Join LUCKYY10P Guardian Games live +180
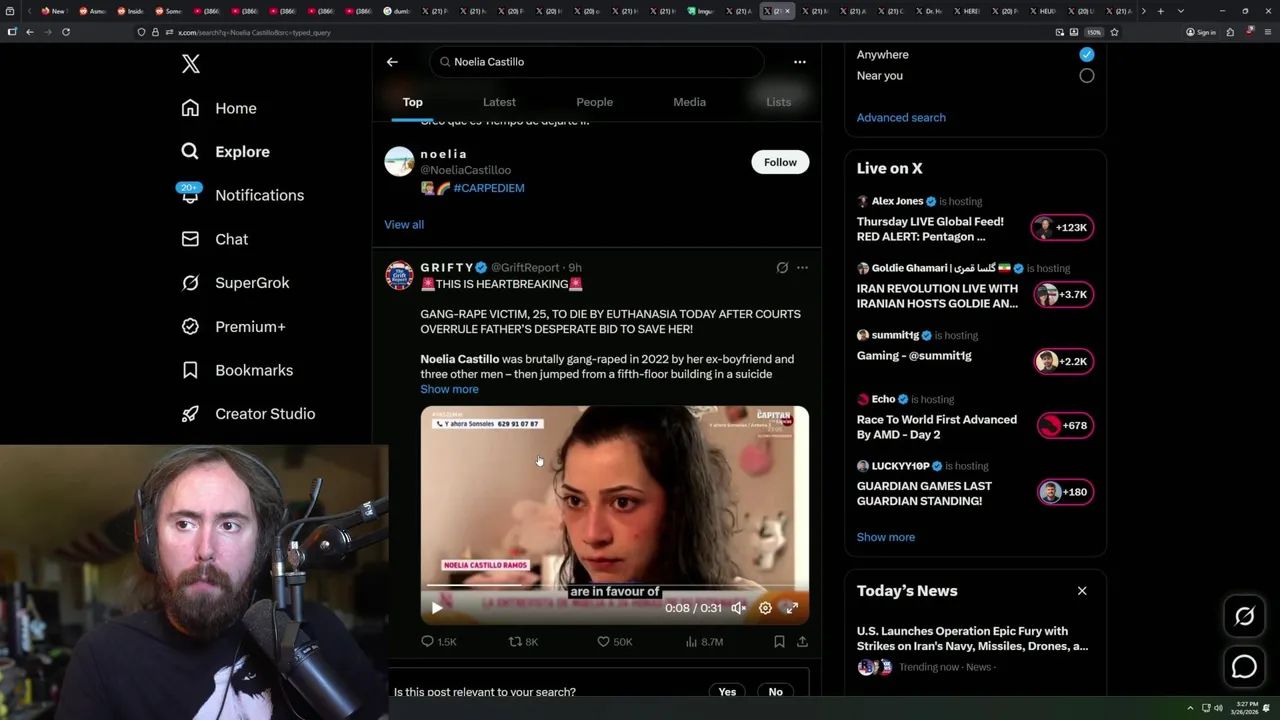1280x720 pixels. click(1065, 492)
